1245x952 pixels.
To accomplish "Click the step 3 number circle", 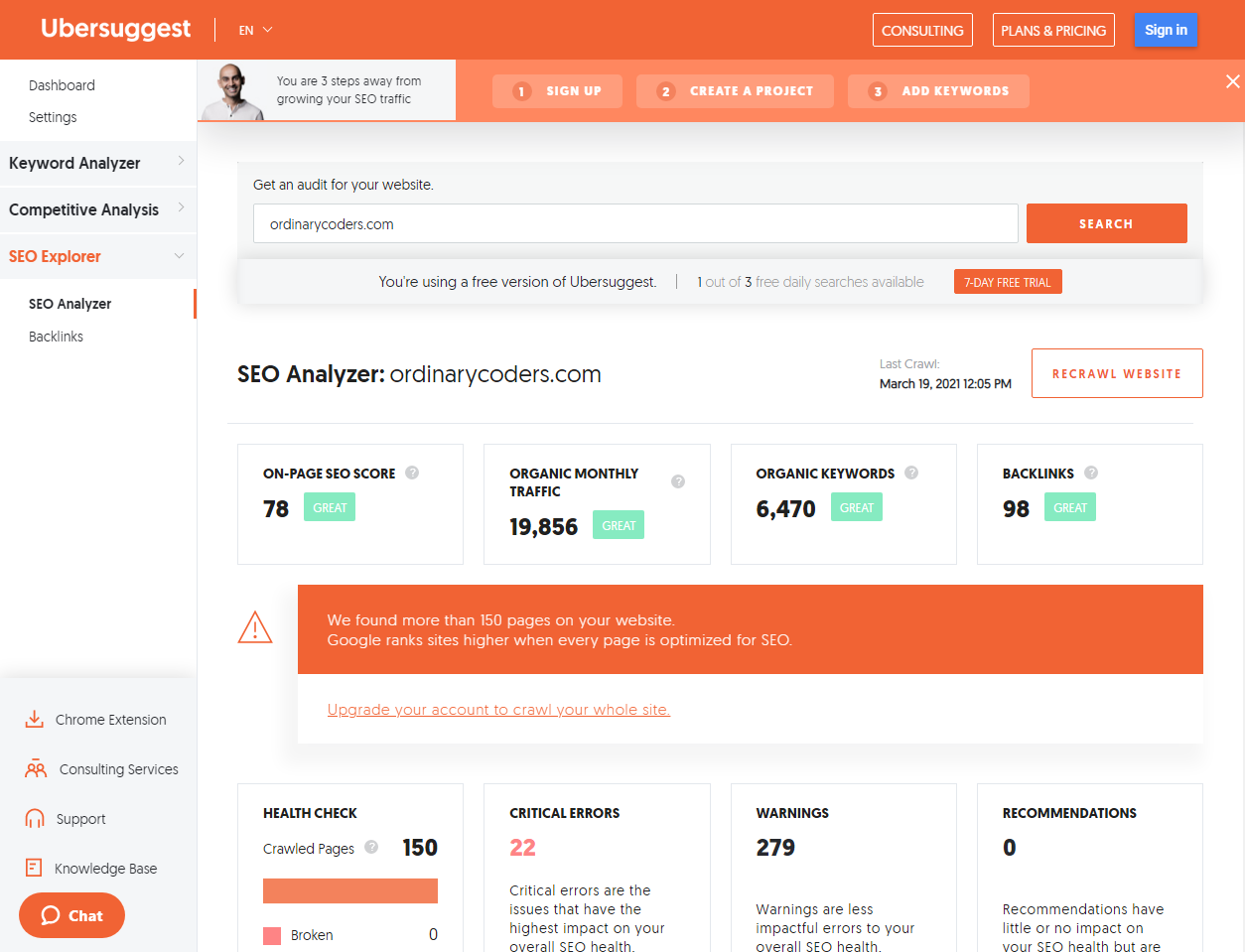I will pos(878,91).
